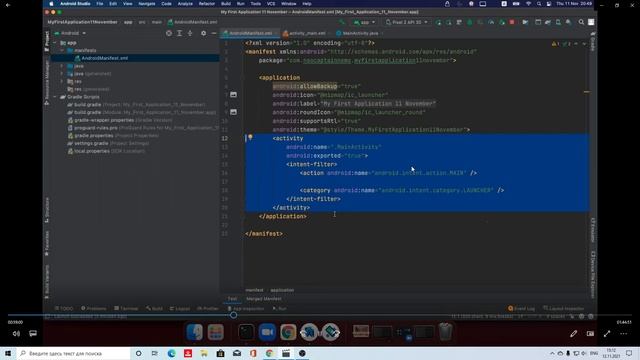Switch to the Merged Manifest tab
Screen dimensions: 640x360
[x=264, y=299]
